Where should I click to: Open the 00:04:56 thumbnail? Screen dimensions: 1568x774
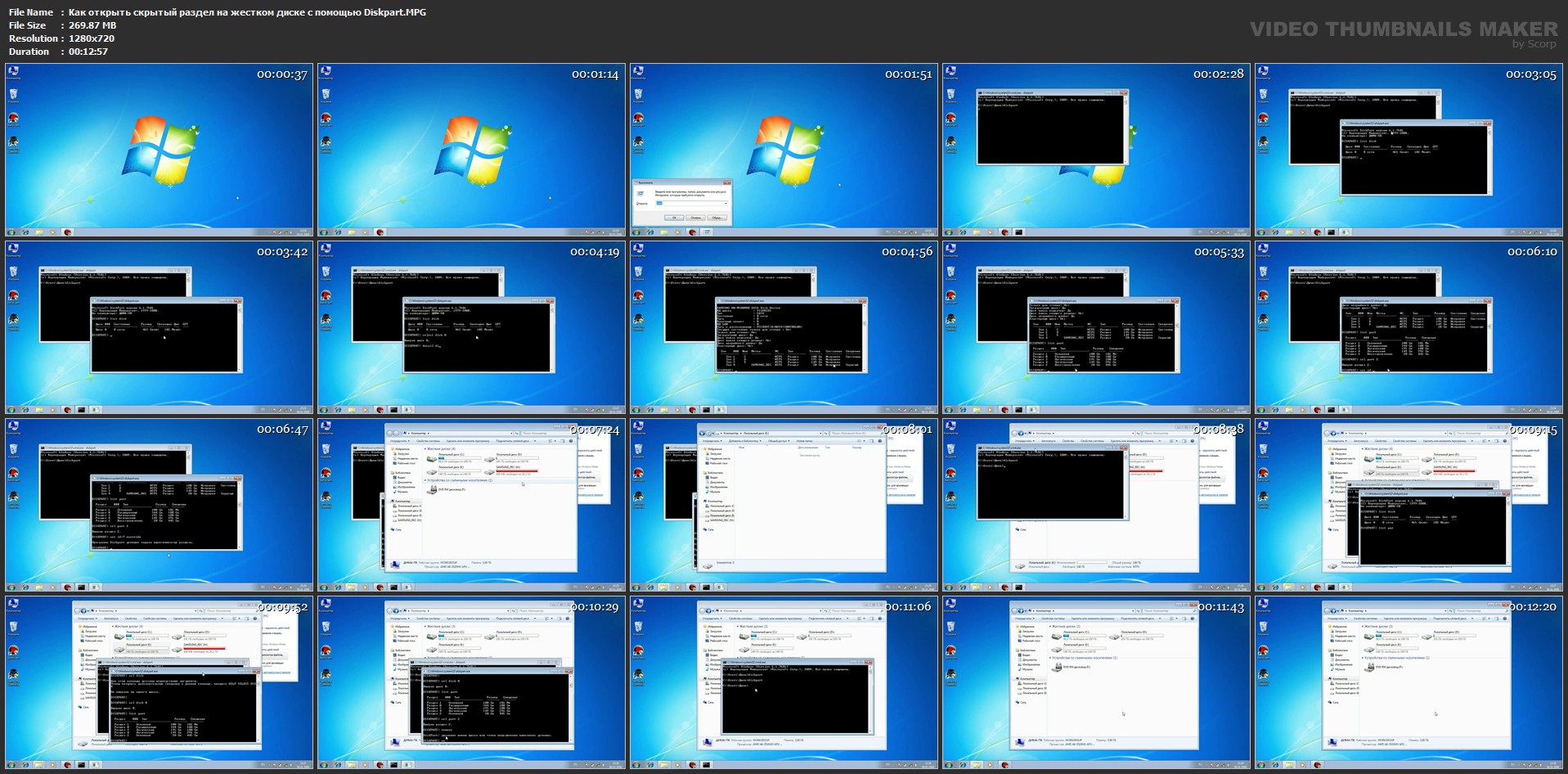[784, 328]
